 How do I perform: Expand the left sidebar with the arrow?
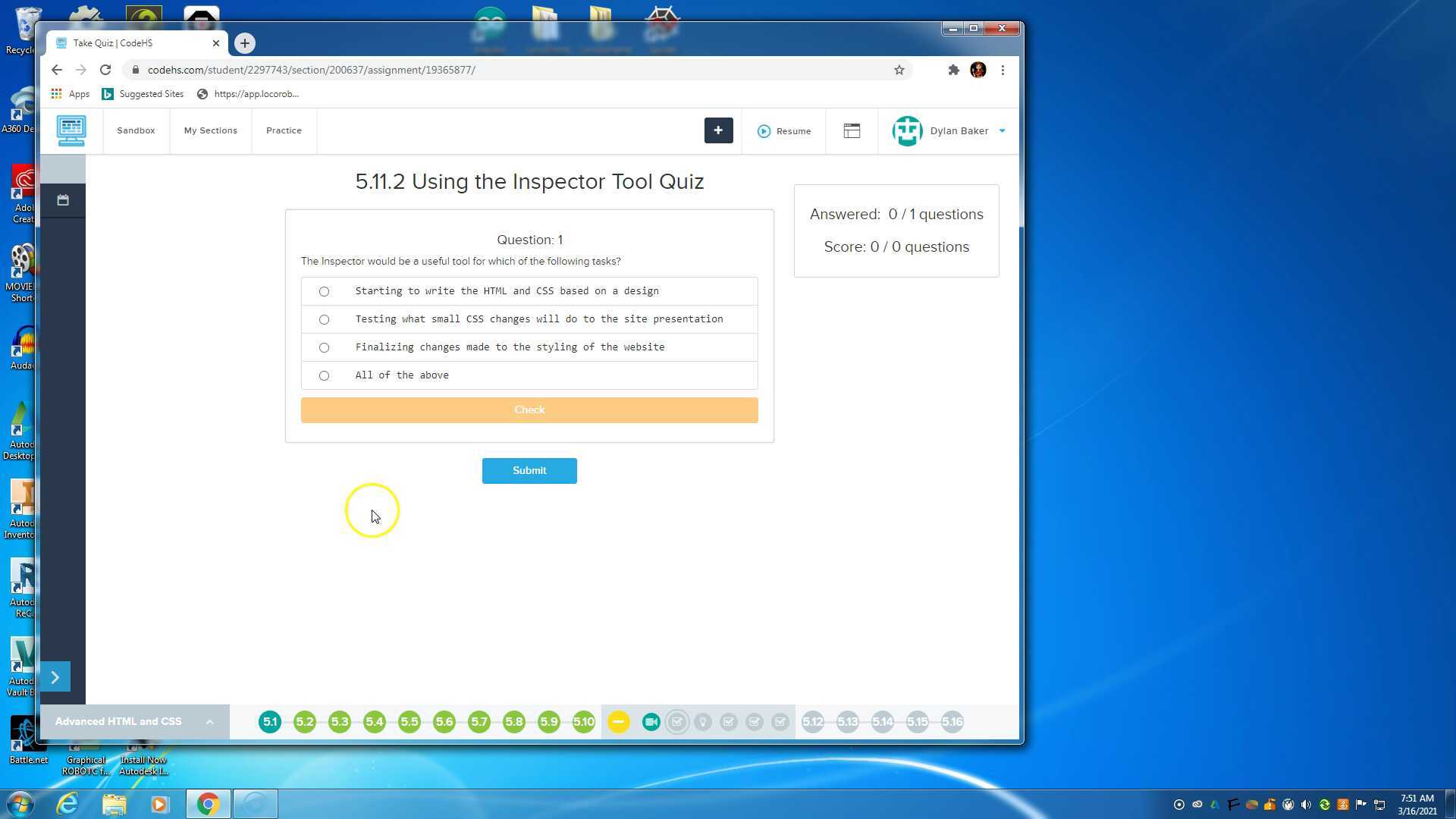54,676
